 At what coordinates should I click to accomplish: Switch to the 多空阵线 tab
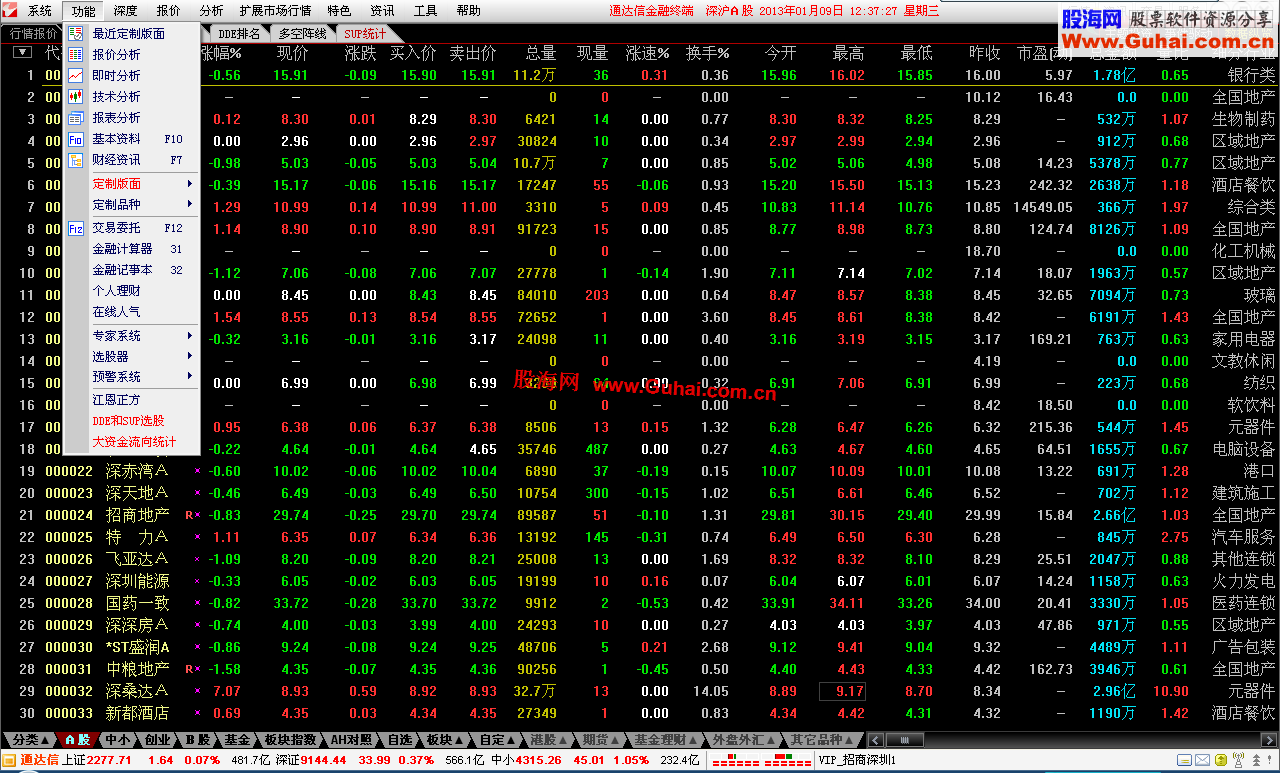[303, 33]
